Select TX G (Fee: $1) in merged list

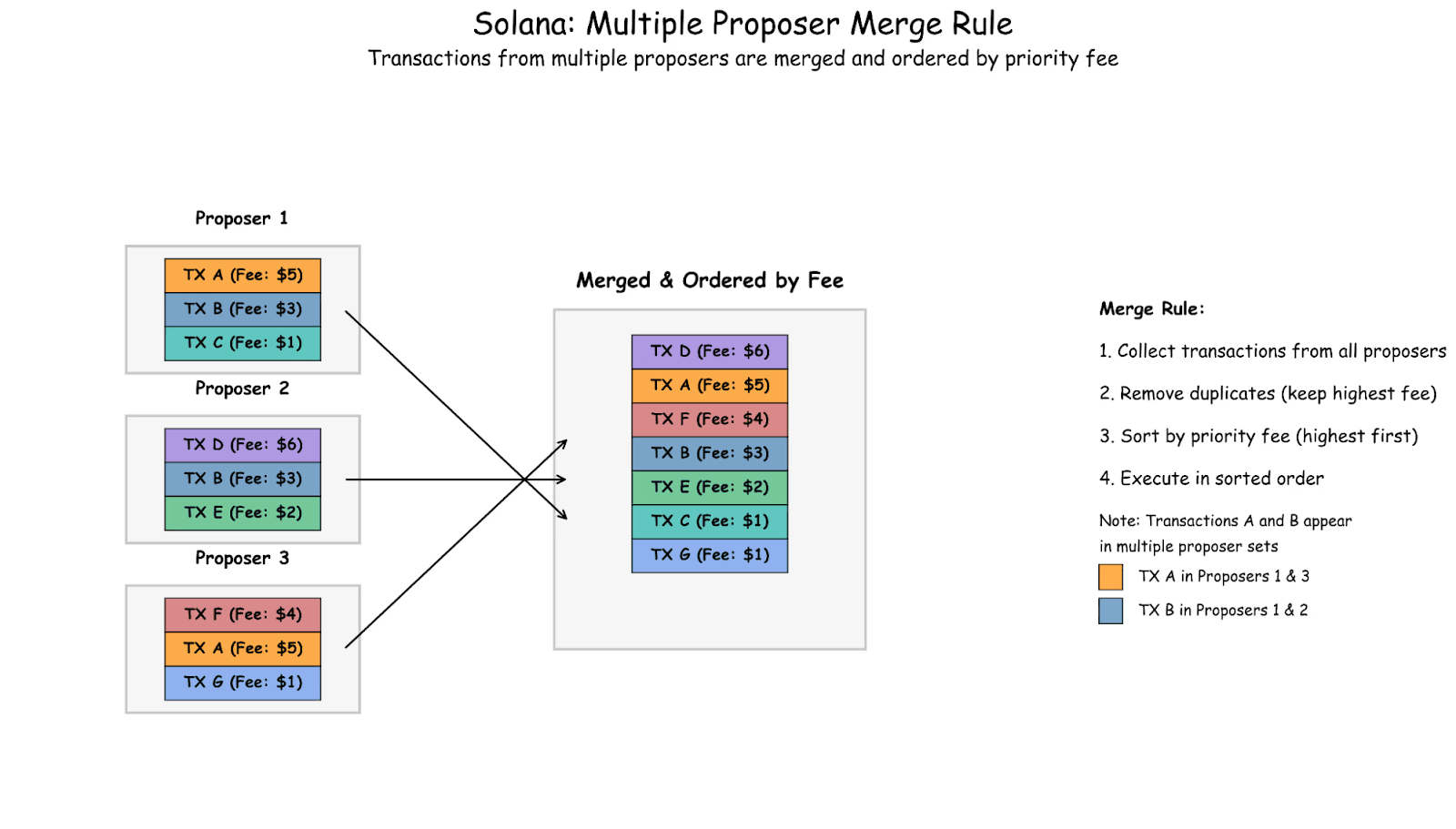(710, 555)
